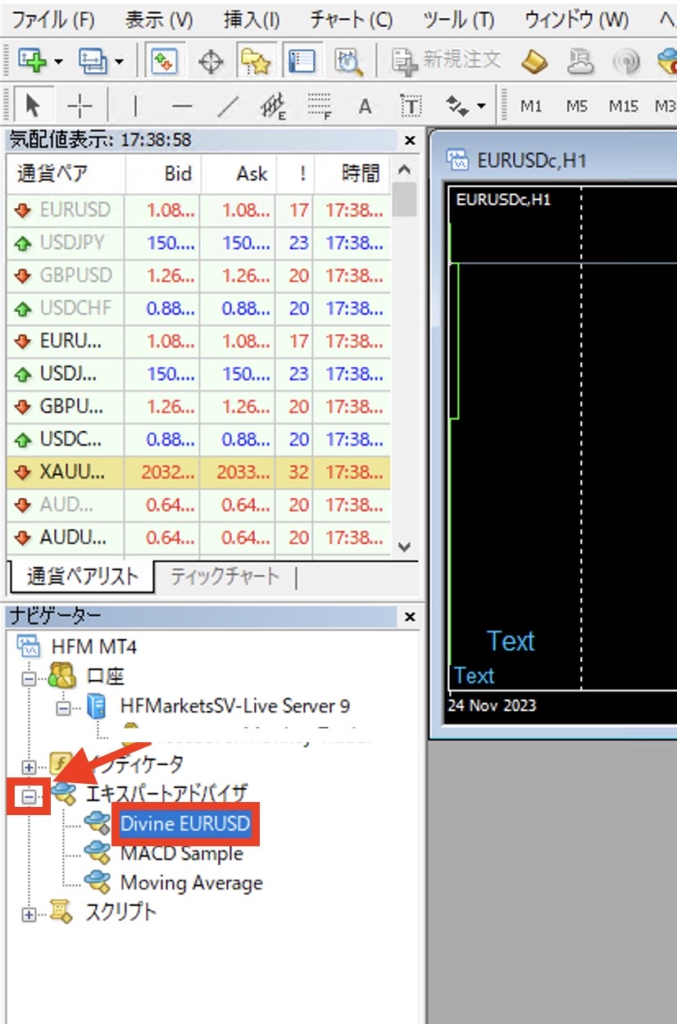Viewport: 677px width, 1024px height.
Task: Switch to ティックチャート tab
Action: pyautogui.click(x=225, y=576)
